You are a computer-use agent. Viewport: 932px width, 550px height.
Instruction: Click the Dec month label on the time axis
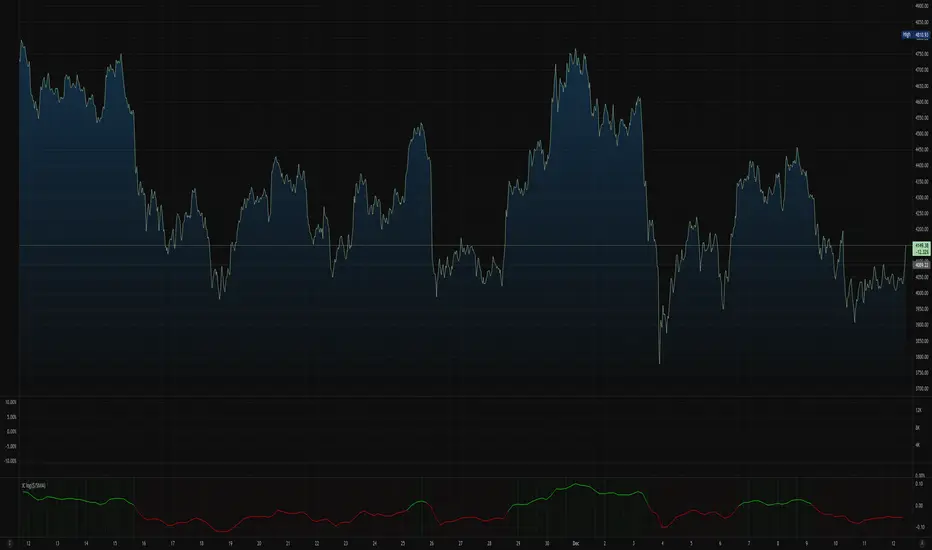click(575, 543)
